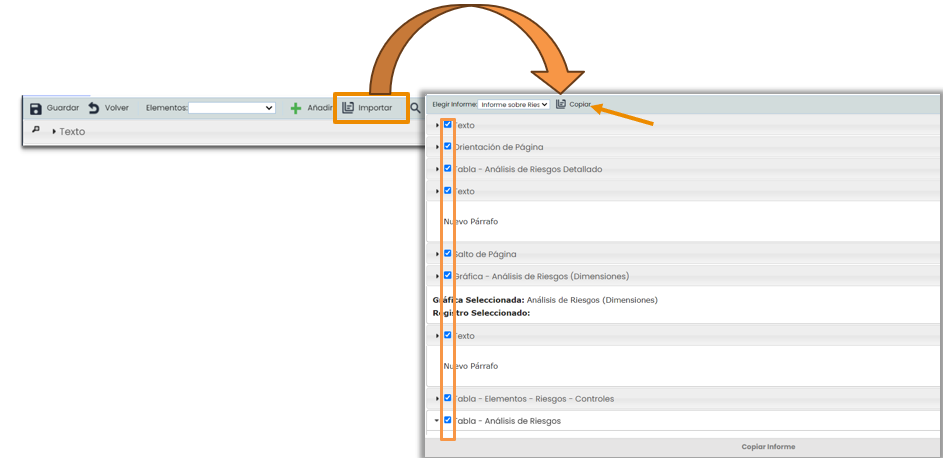Toggle the Salto de Página checkbox

click(x=448, y=254)
